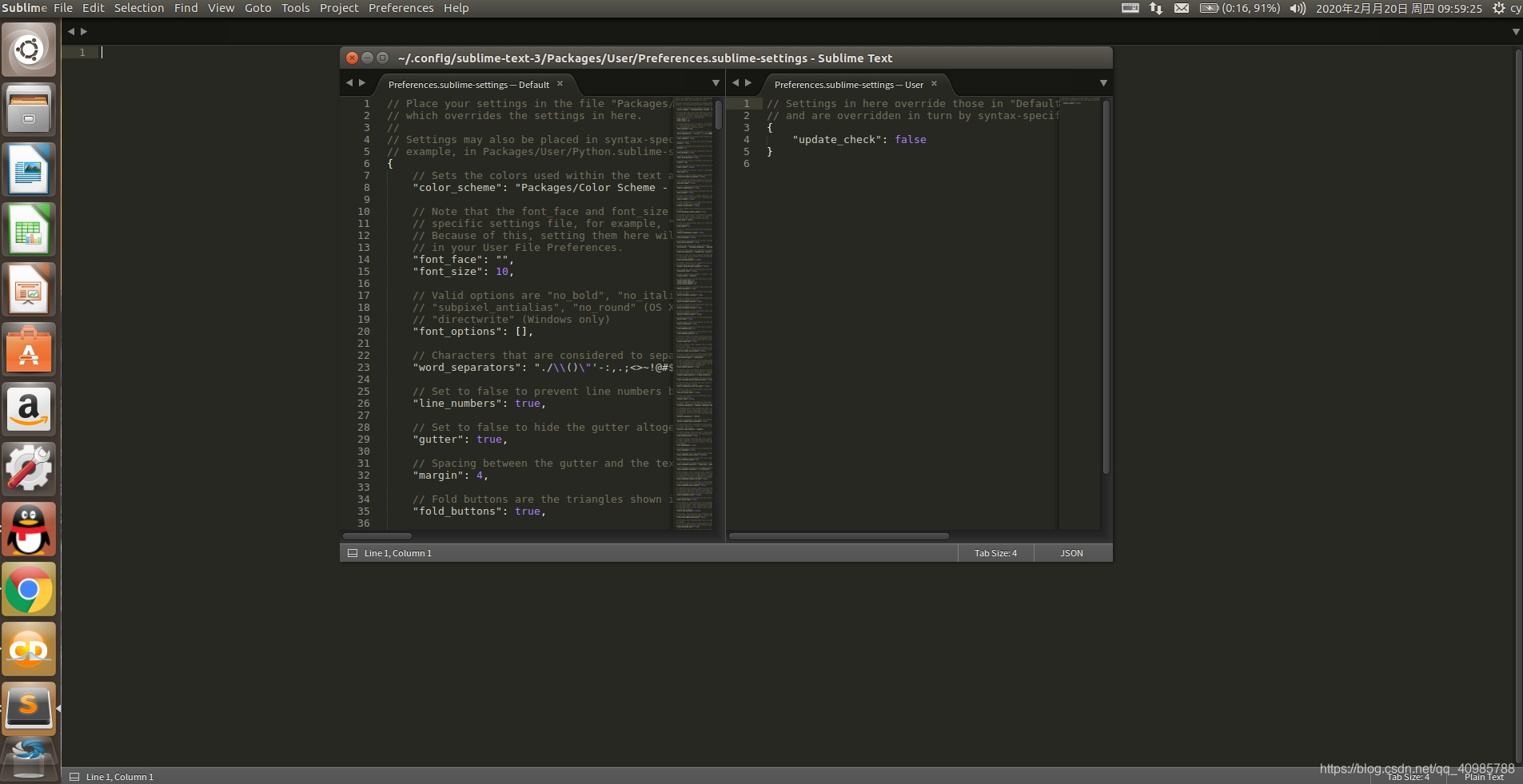Click "line_numbers" setting line
This screenshot has width=1523, height=784.
pyautogui.click(x=480, y=404)
